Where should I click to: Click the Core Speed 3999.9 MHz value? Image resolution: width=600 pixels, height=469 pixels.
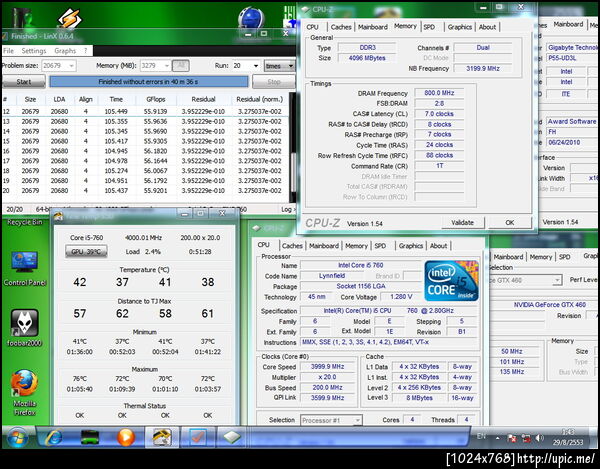327,366
